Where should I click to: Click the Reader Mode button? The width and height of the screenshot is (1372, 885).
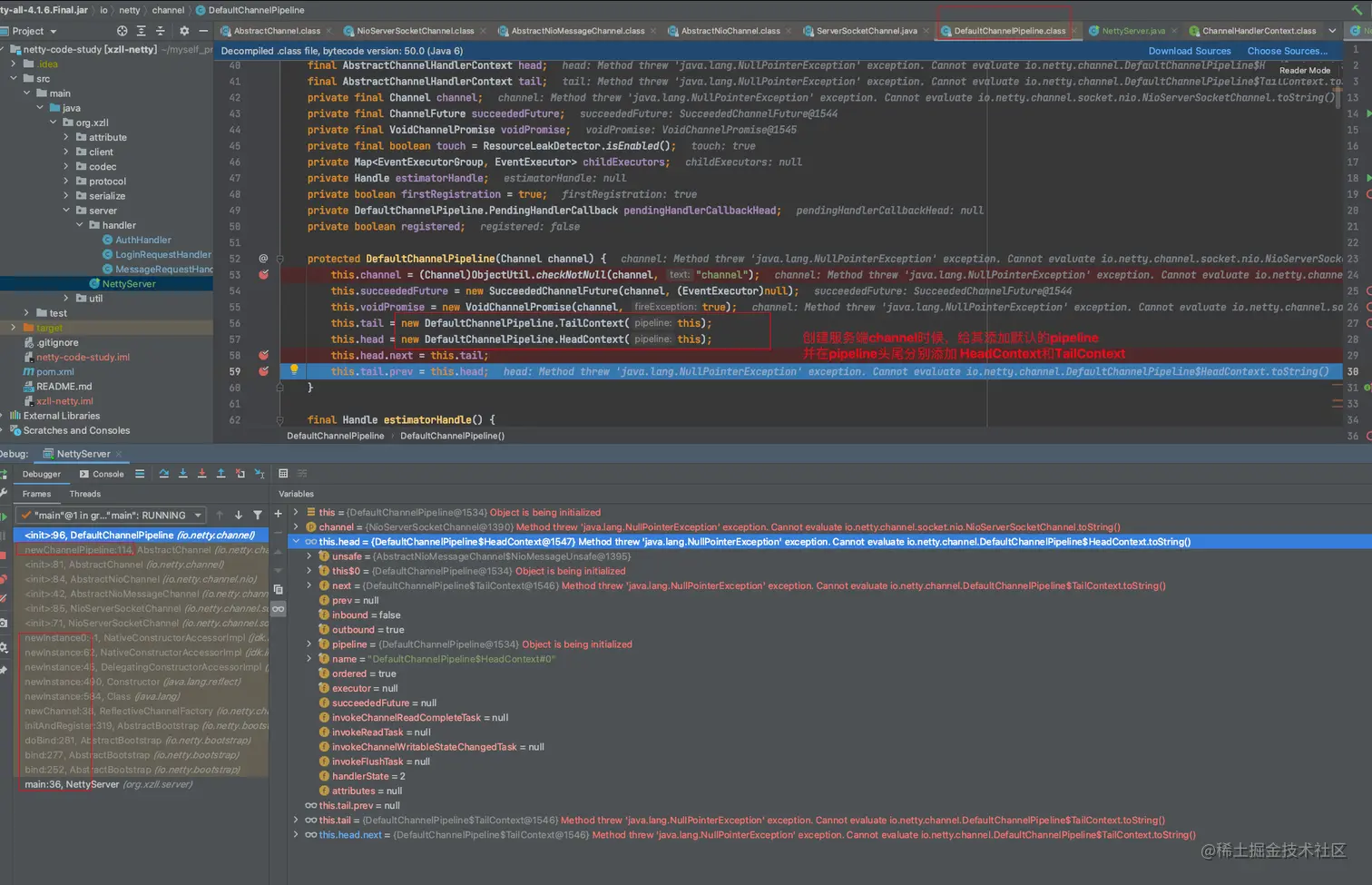coord(1305,70)
